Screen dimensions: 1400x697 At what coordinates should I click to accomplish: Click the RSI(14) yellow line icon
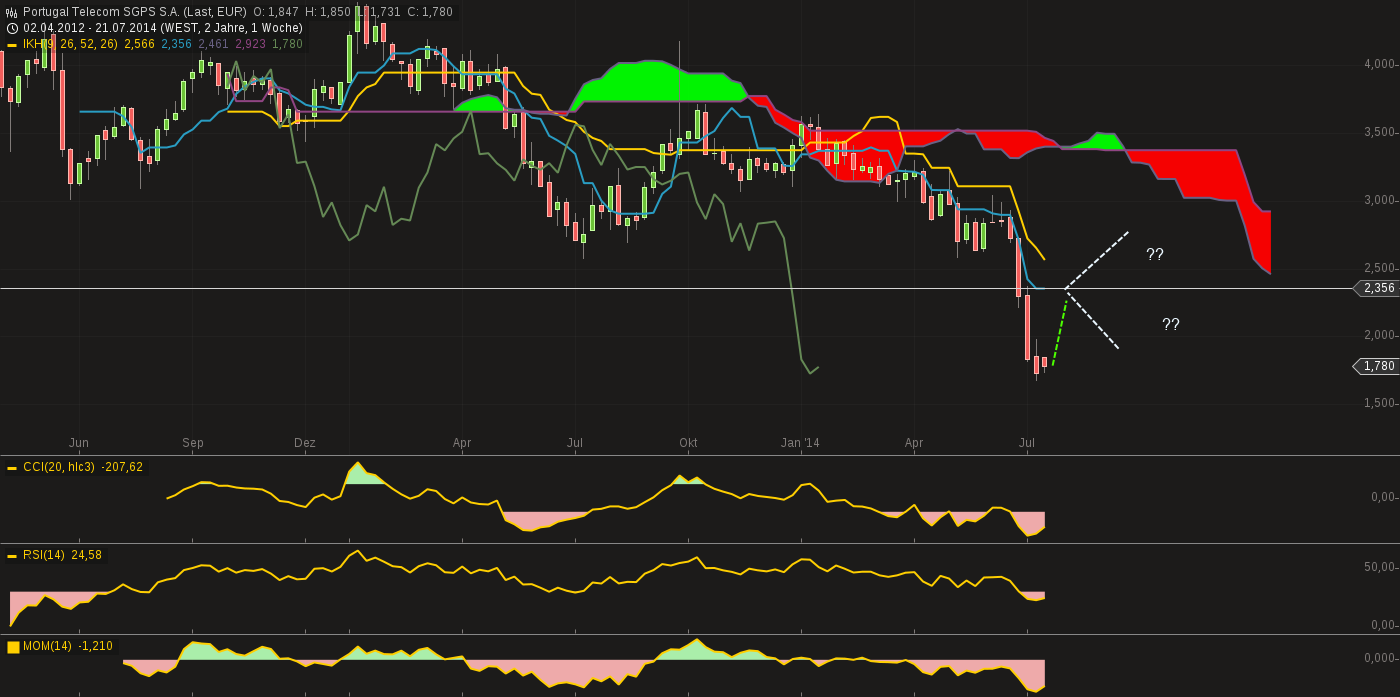pyautogui.click(x=12, y=555)
